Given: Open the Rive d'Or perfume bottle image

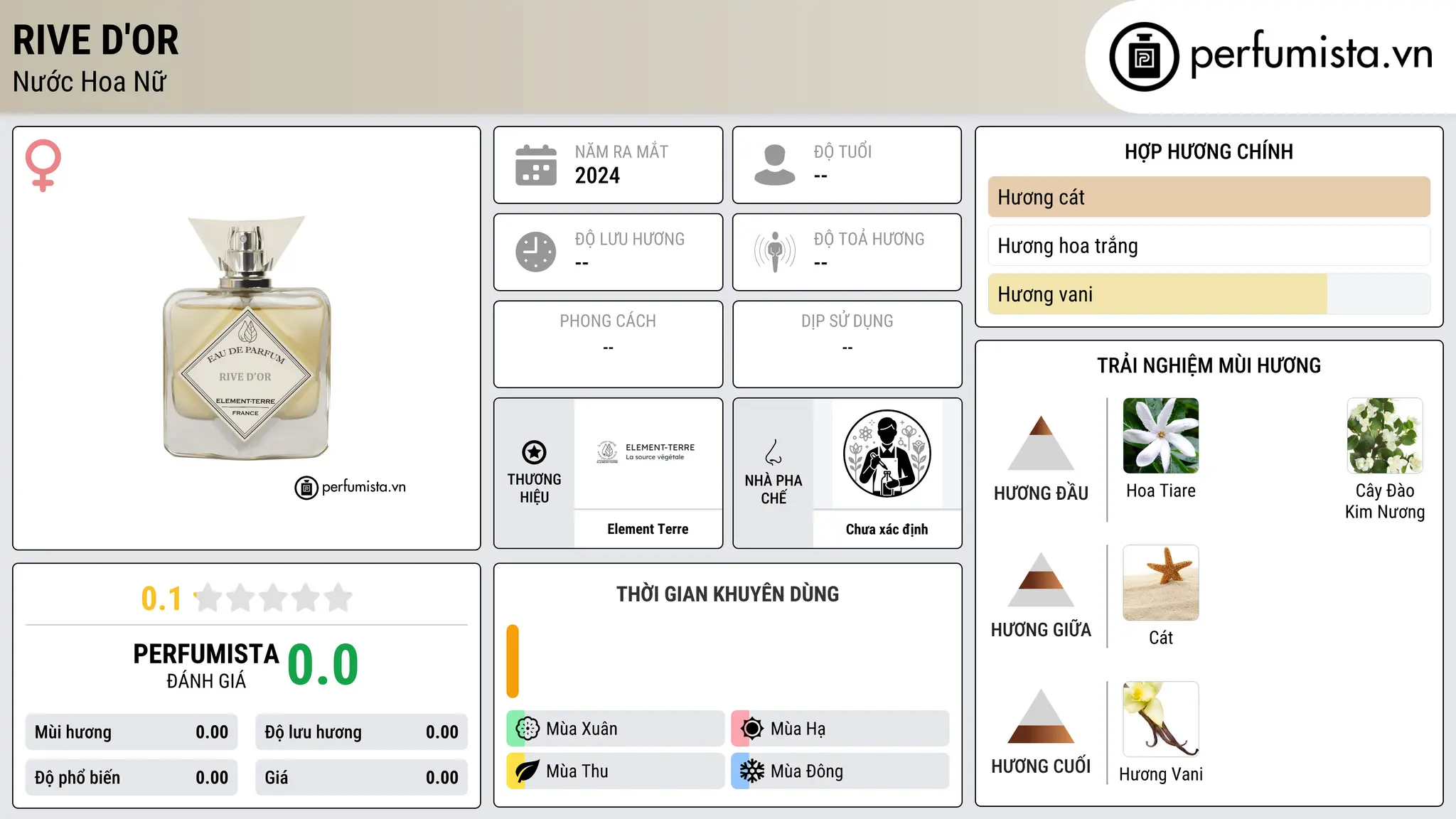Looking at the screenshot, I should [x=247, y=337].
